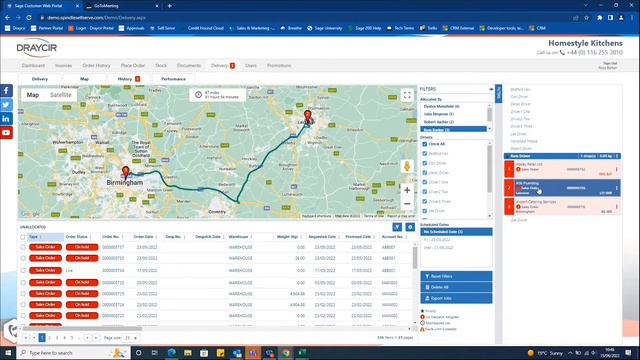Hide the Filters panel with eye icon
Viewport: 640px width, 360px height.
point(491,89)
